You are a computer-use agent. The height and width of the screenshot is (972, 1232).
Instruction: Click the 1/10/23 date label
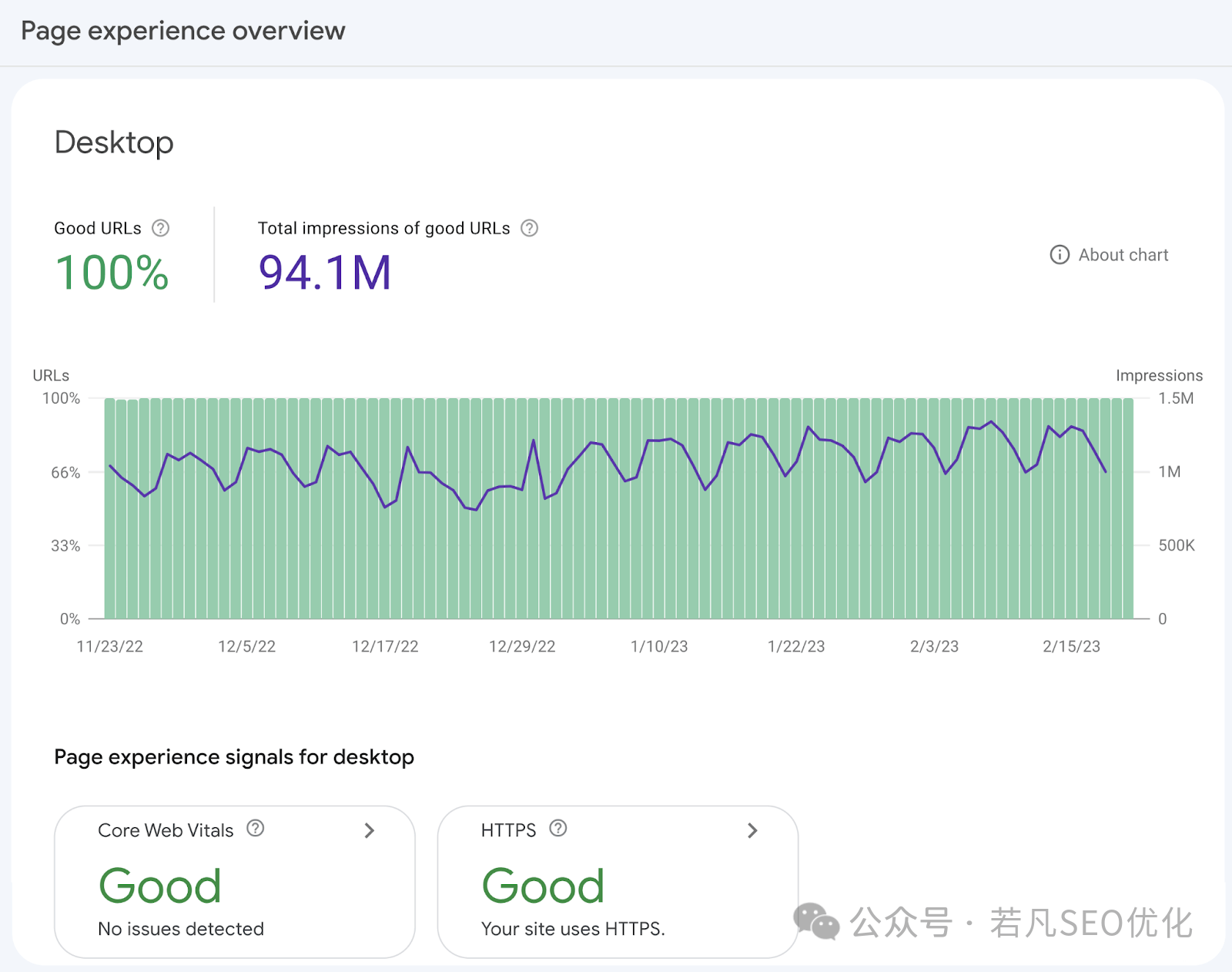659,646
